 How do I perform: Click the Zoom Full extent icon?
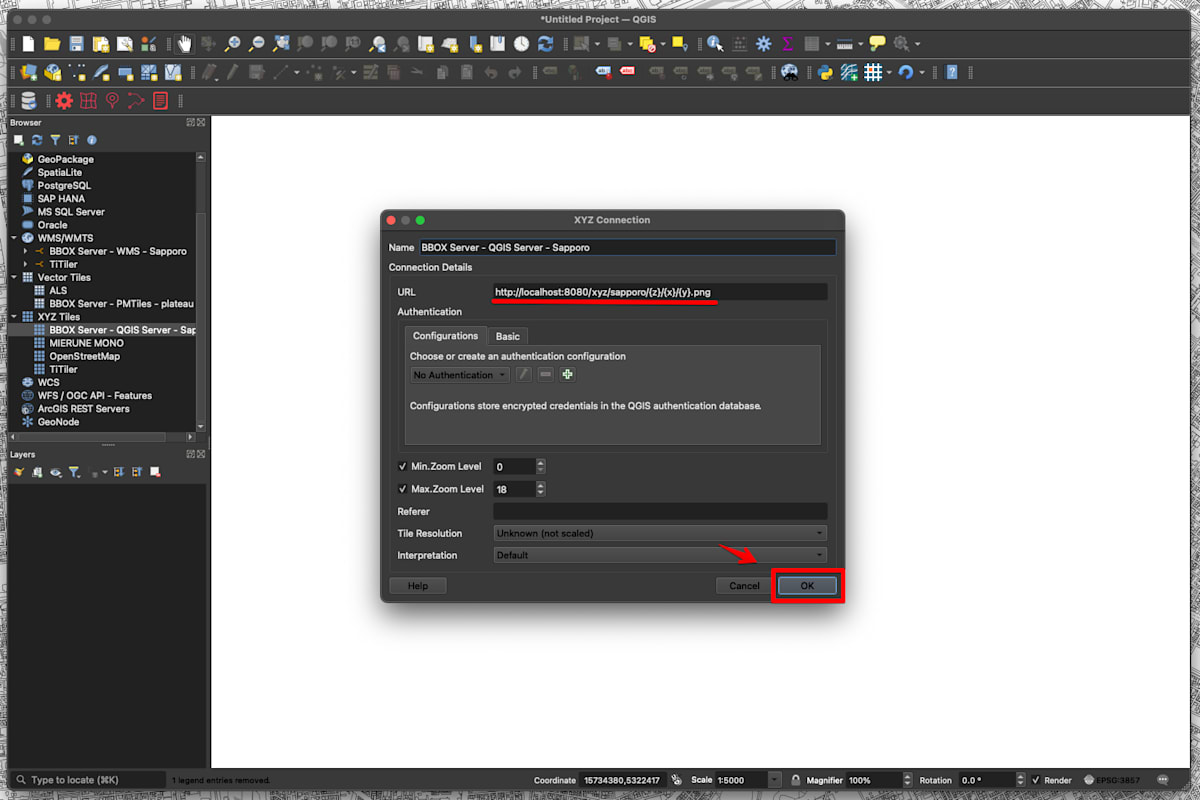(x=281, y=44)
